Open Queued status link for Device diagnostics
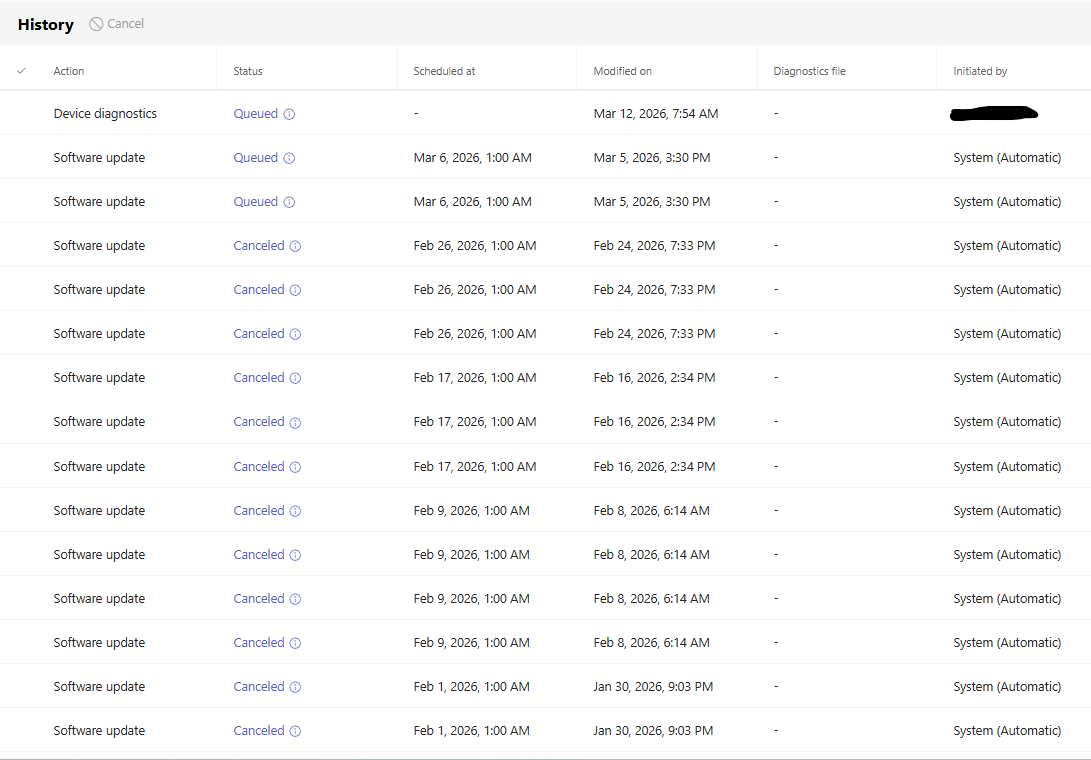The width and height of the screenshot is (1091, 760). coord(255,113)
